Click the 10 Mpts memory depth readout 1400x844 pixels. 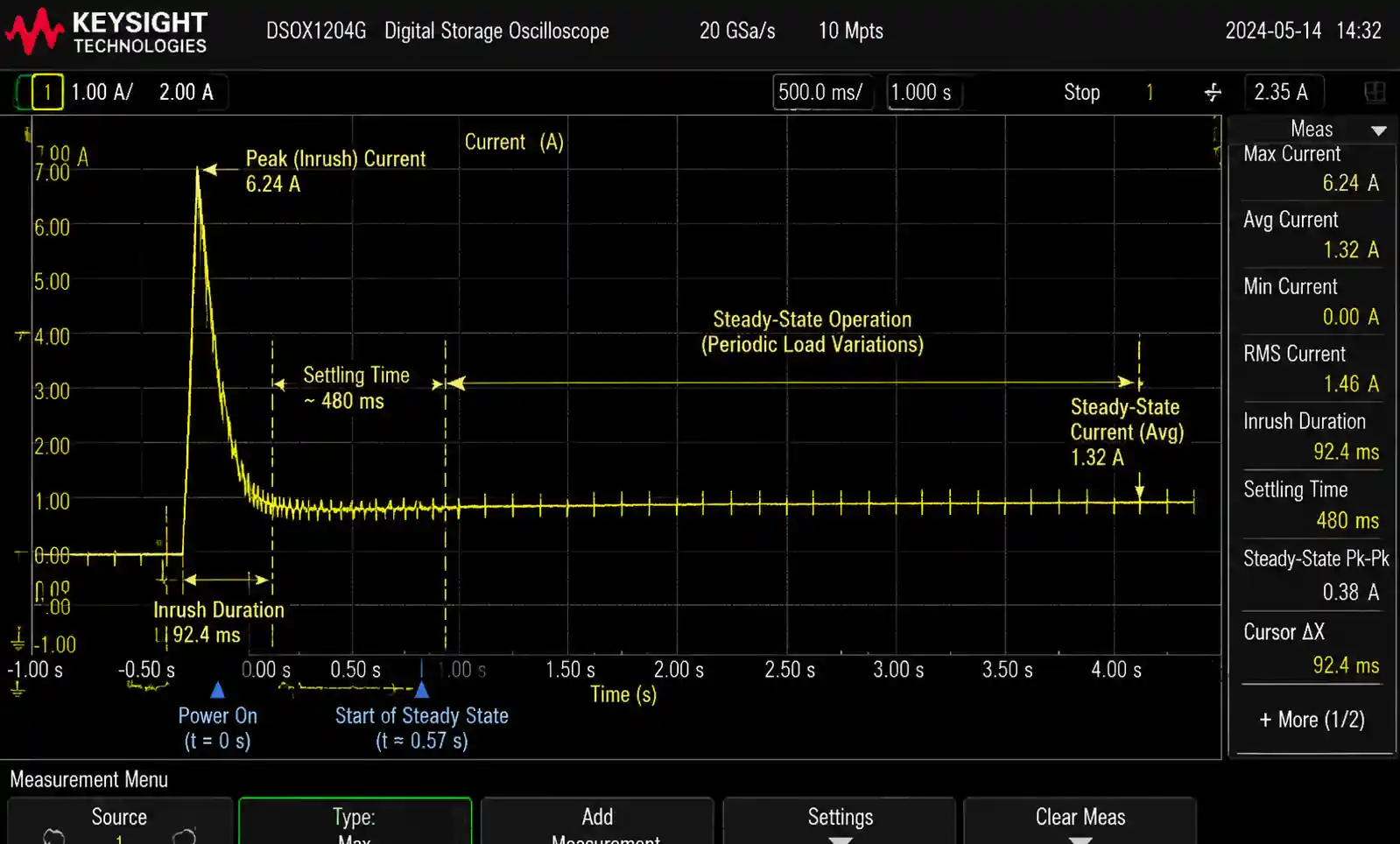click(x=850, y=31)
